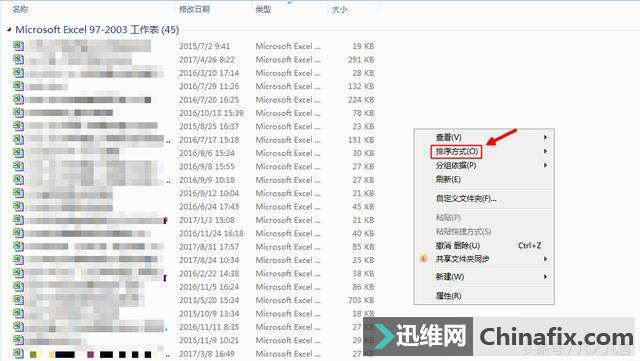
Task: Open 自定义文件夹(F)... option
Action: pyautogui.click(x=466, y=199)
